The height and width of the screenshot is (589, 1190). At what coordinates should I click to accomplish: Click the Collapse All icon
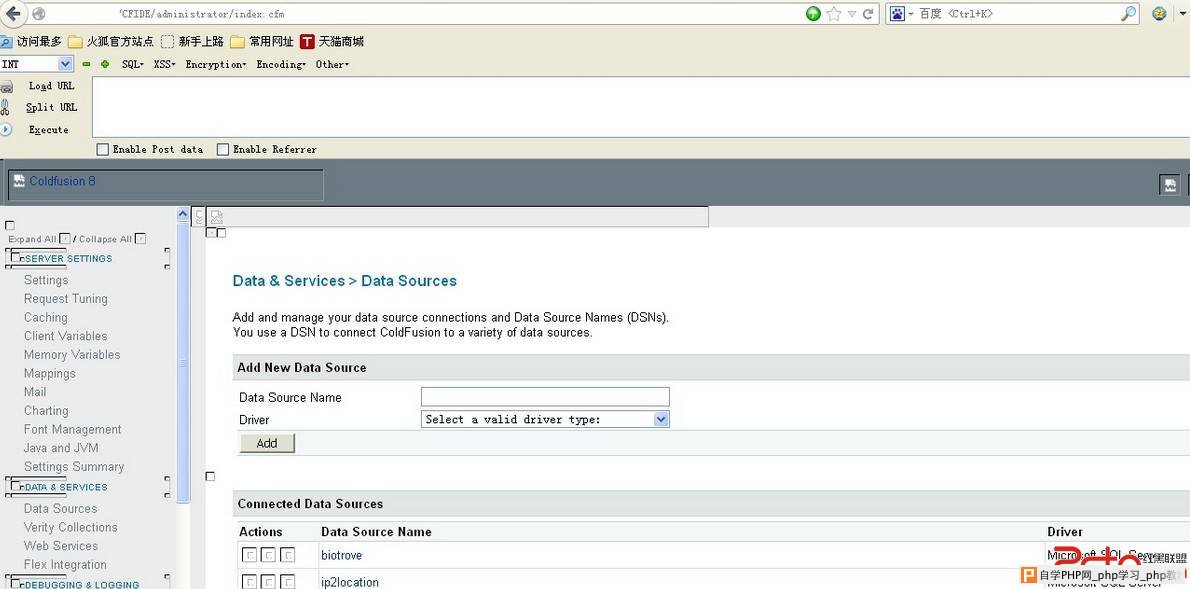tap(140, 239)
